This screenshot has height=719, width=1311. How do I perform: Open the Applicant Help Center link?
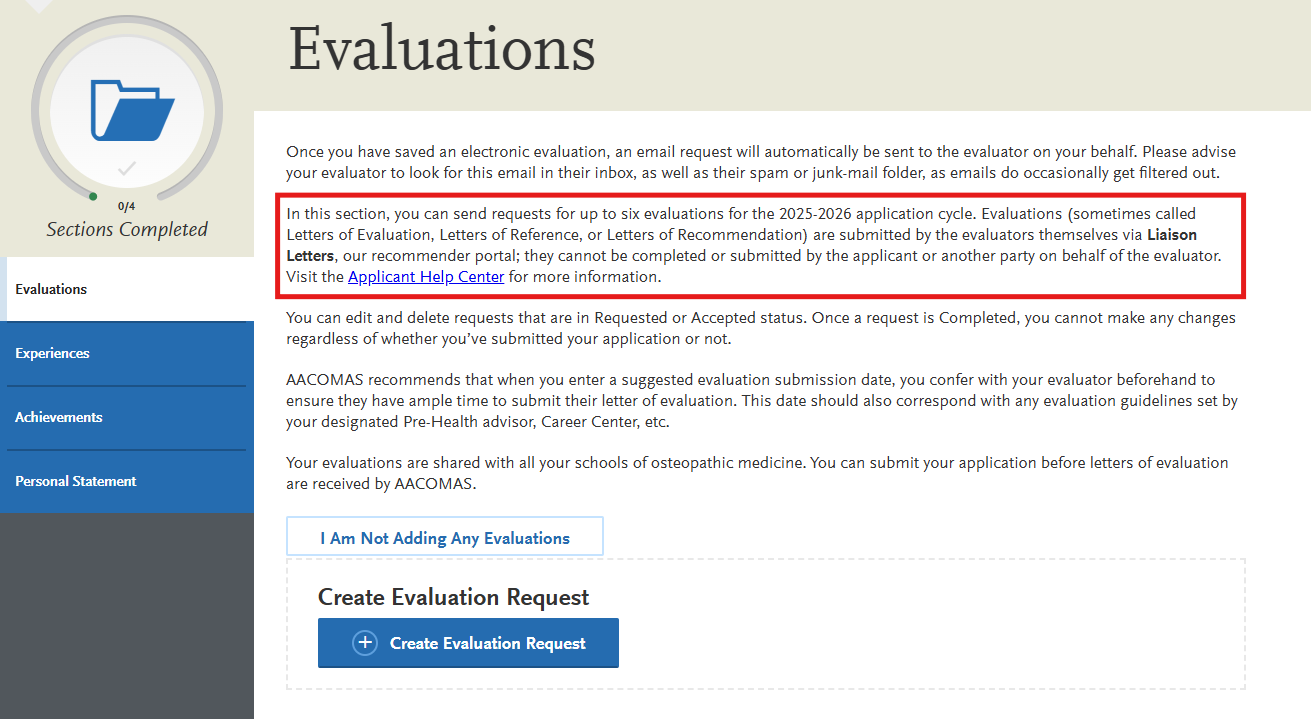425,276
